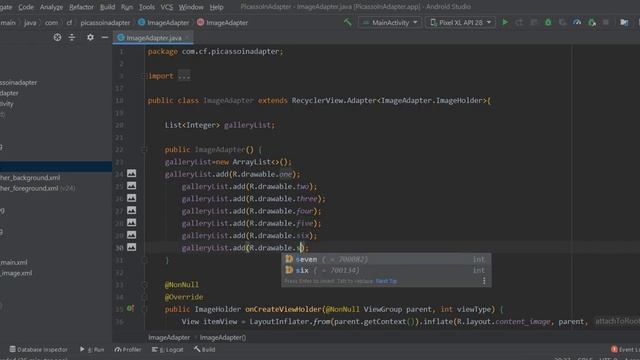This screenshot has height=360, width=640.
Task: Open the Profiler tool window
Action: tap(128, 349)
